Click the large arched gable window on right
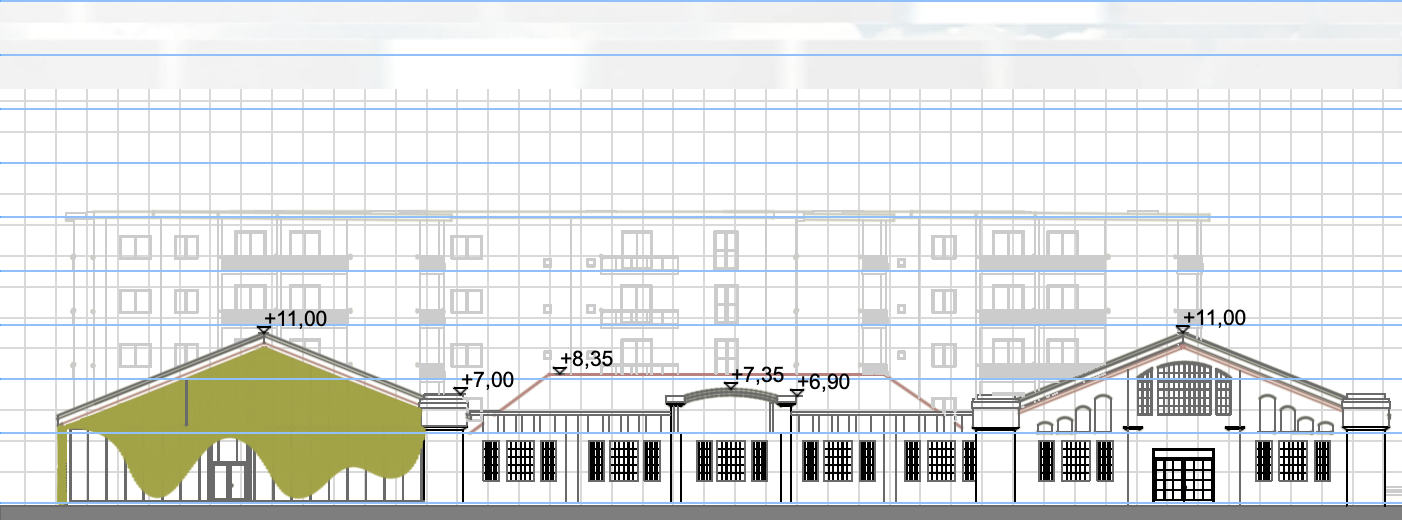Image resolution: width=1402 pixels, height=520 pixels. [1182, 390]
